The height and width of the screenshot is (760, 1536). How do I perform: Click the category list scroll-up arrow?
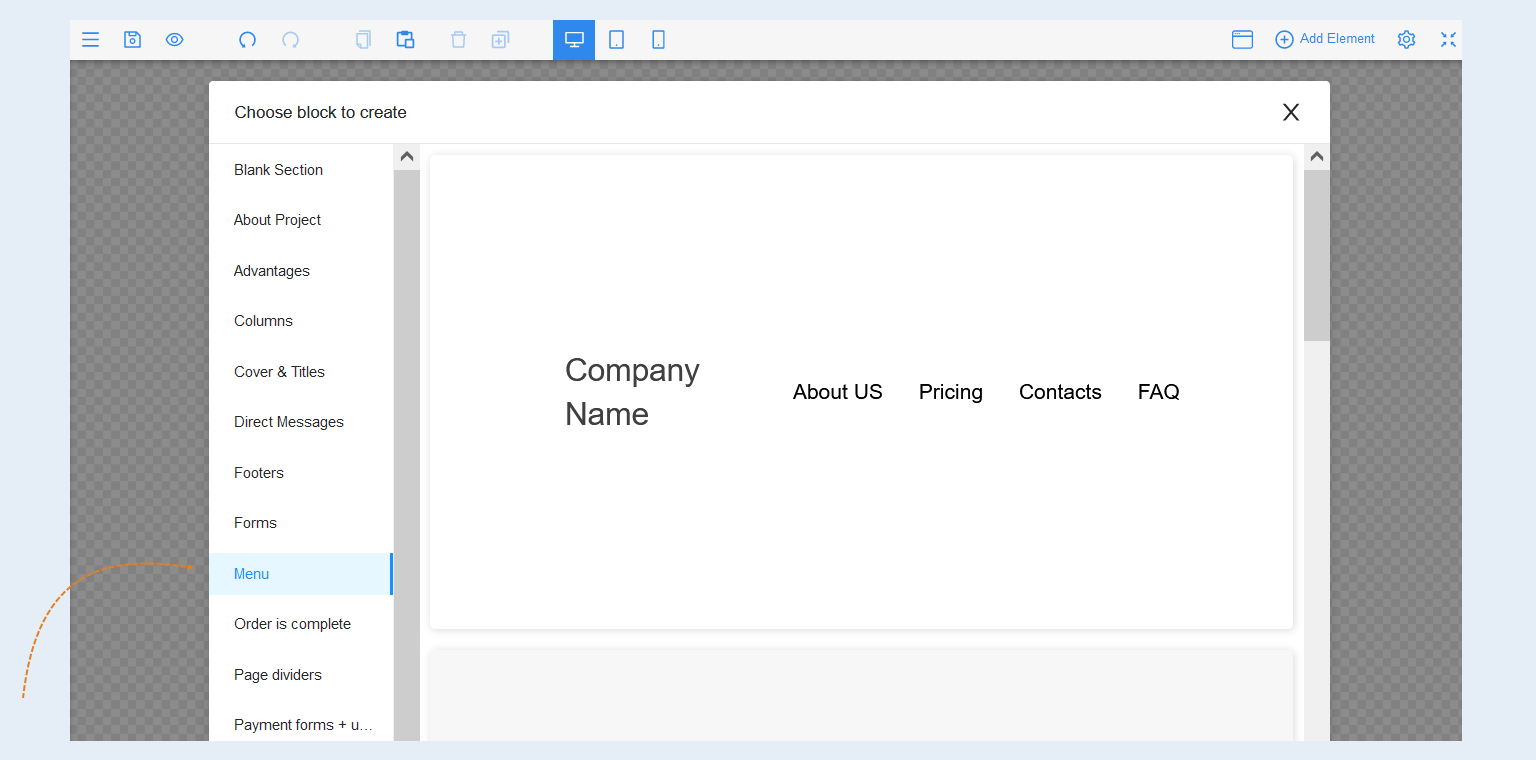pos(407,157)
